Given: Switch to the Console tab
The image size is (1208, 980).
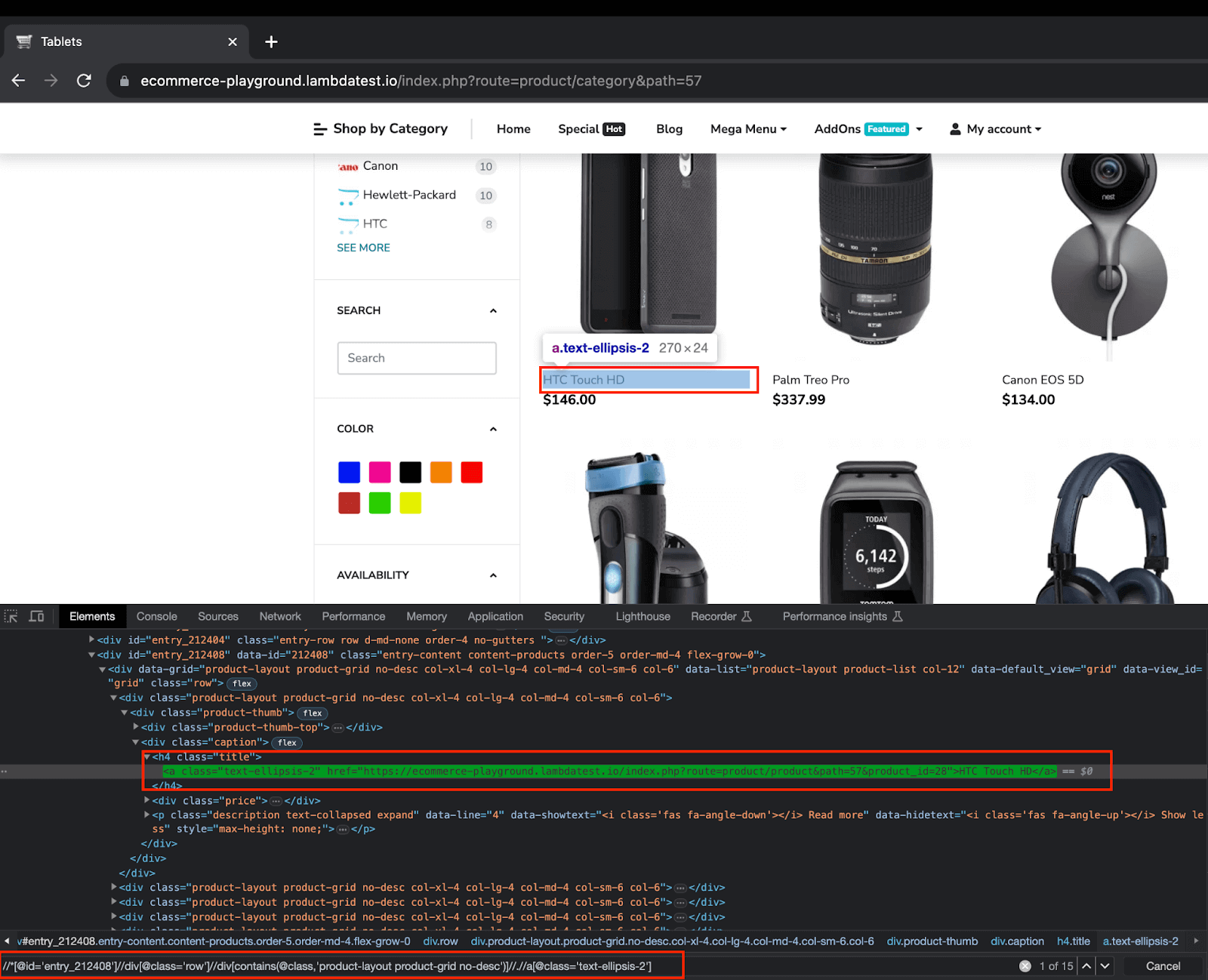Looking at the screenshot, I should point(156,616).
